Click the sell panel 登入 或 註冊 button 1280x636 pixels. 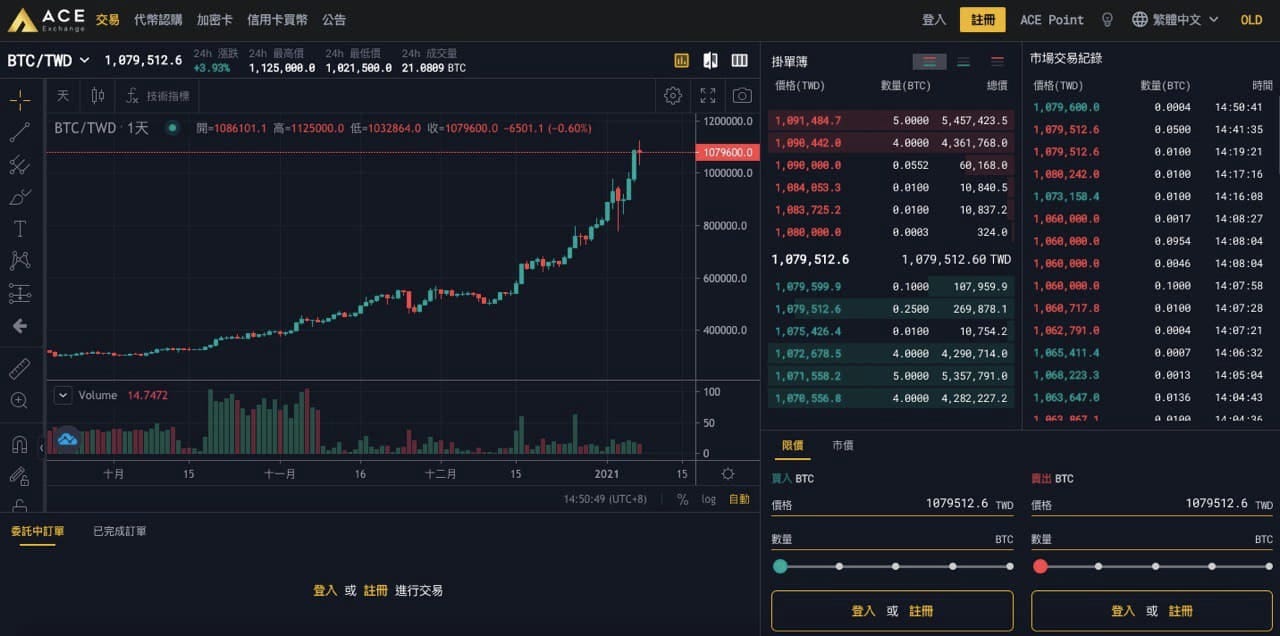1152,611
